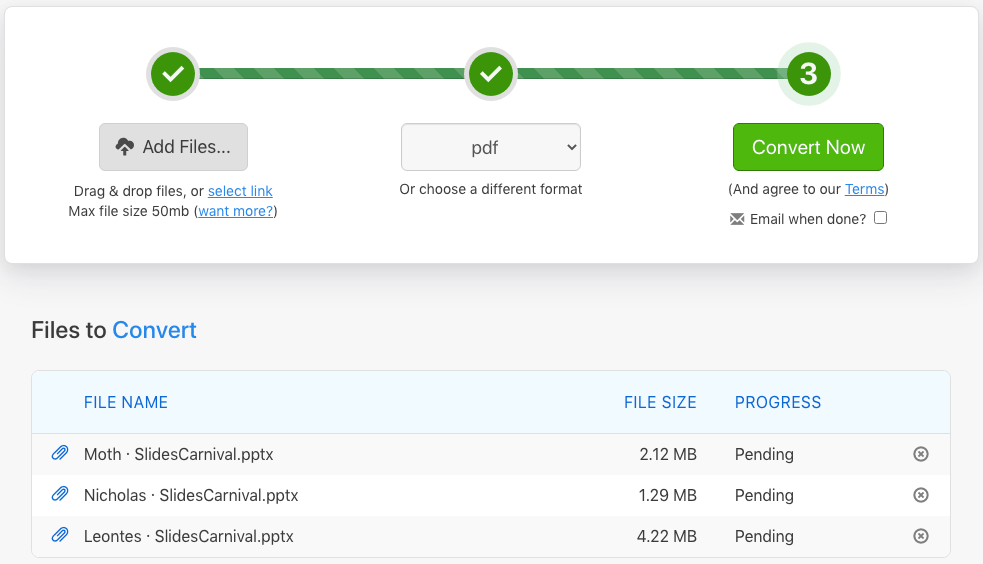Open the select link hyperlink

coord(240,191)
